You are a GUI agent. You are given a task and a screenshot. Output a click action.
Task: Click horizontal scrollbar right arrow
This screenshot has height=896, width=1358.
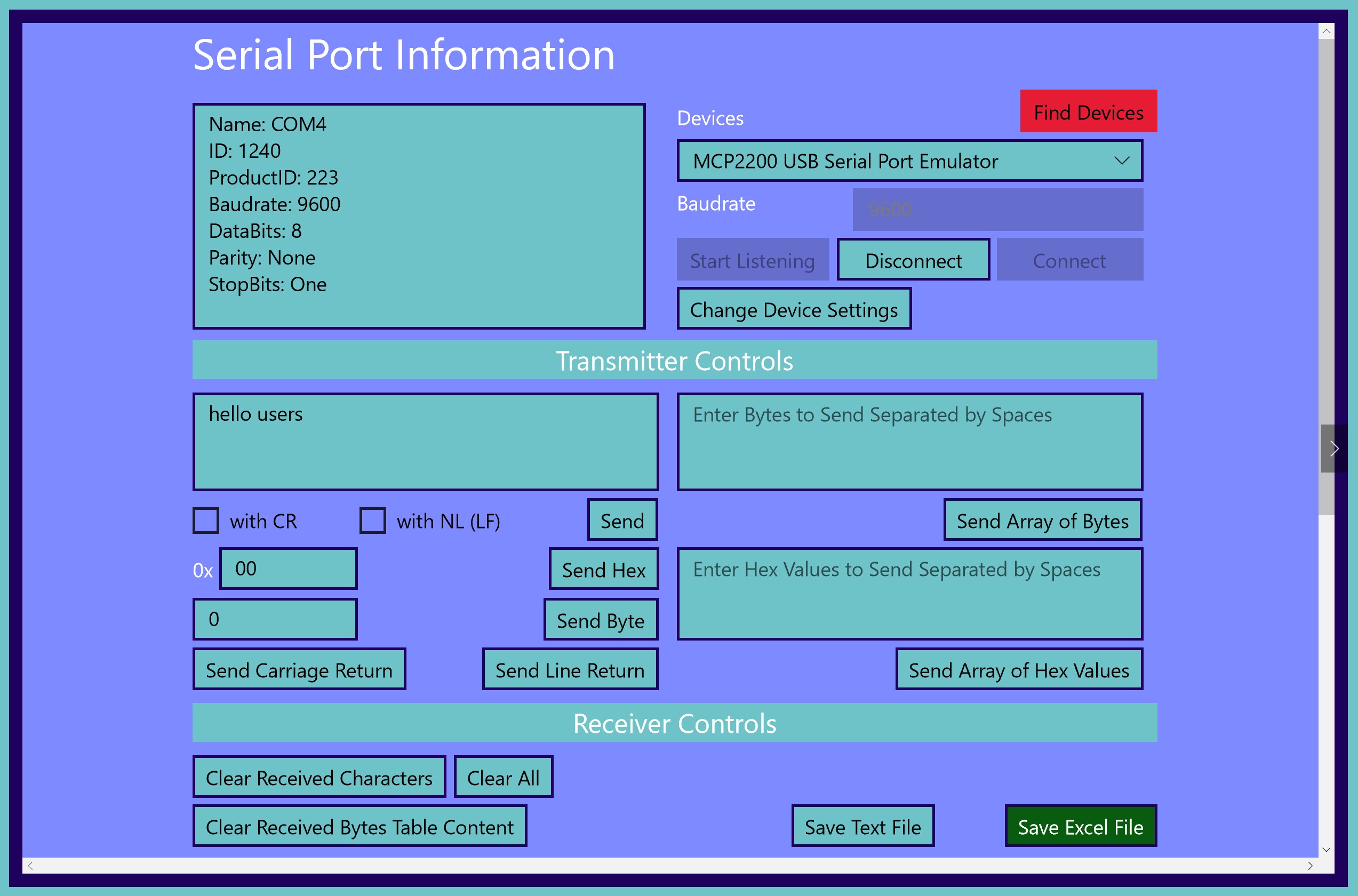pyautogui.click(x=1310, y=866)
